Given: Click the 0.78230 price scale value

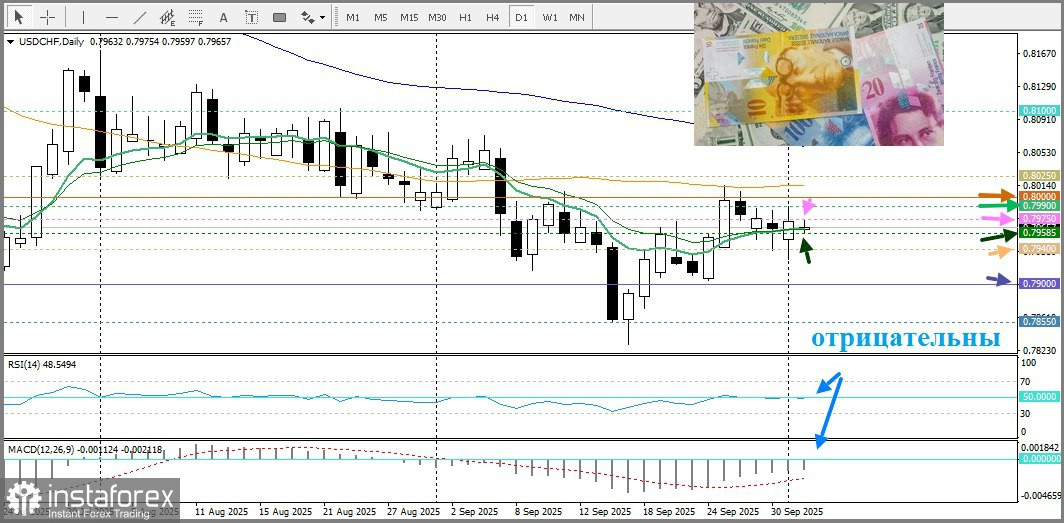Looking at the screenshot, I should point(1041,349).
